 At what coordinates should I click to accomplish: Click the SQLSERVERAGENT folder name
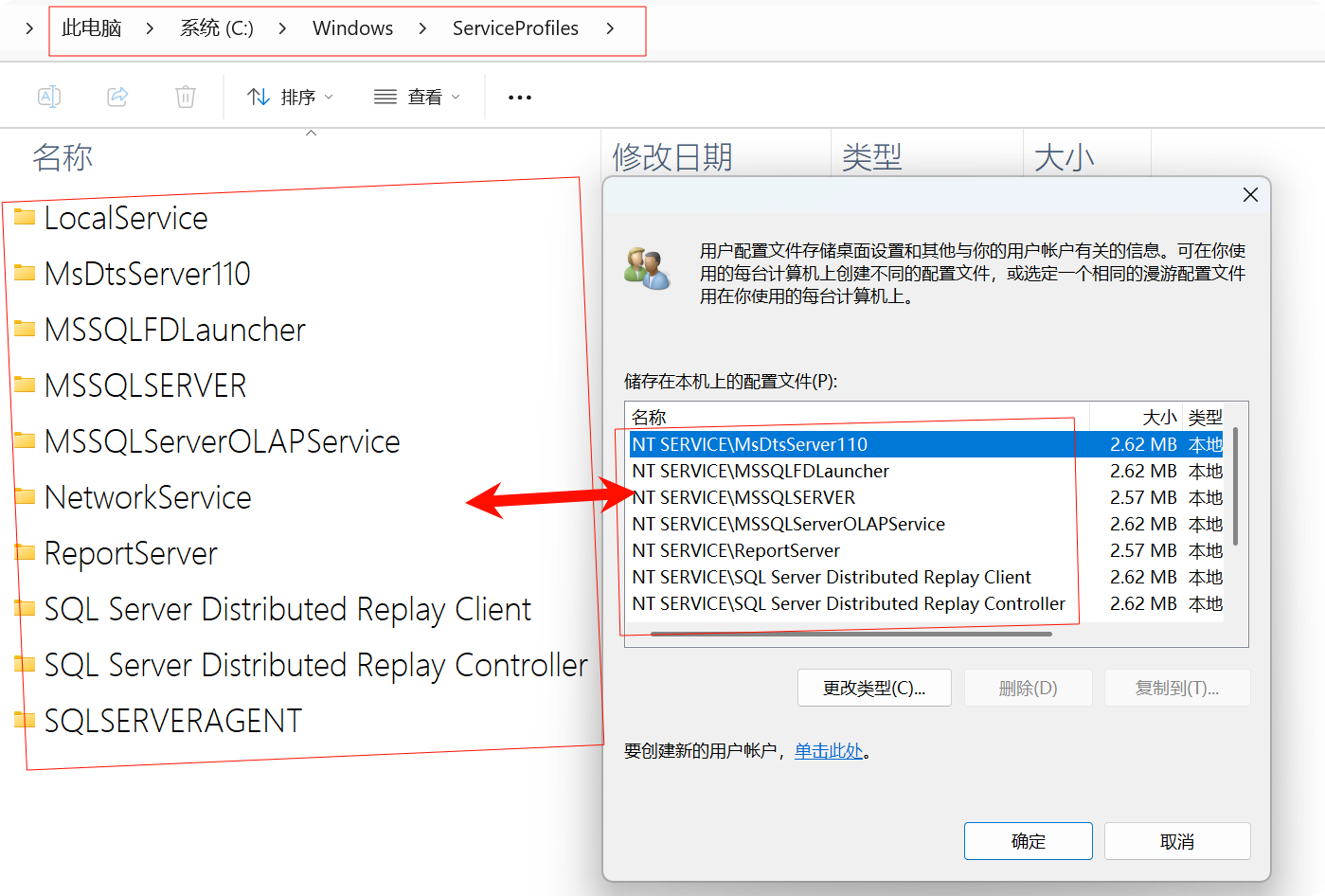click(x=173, y=721)
